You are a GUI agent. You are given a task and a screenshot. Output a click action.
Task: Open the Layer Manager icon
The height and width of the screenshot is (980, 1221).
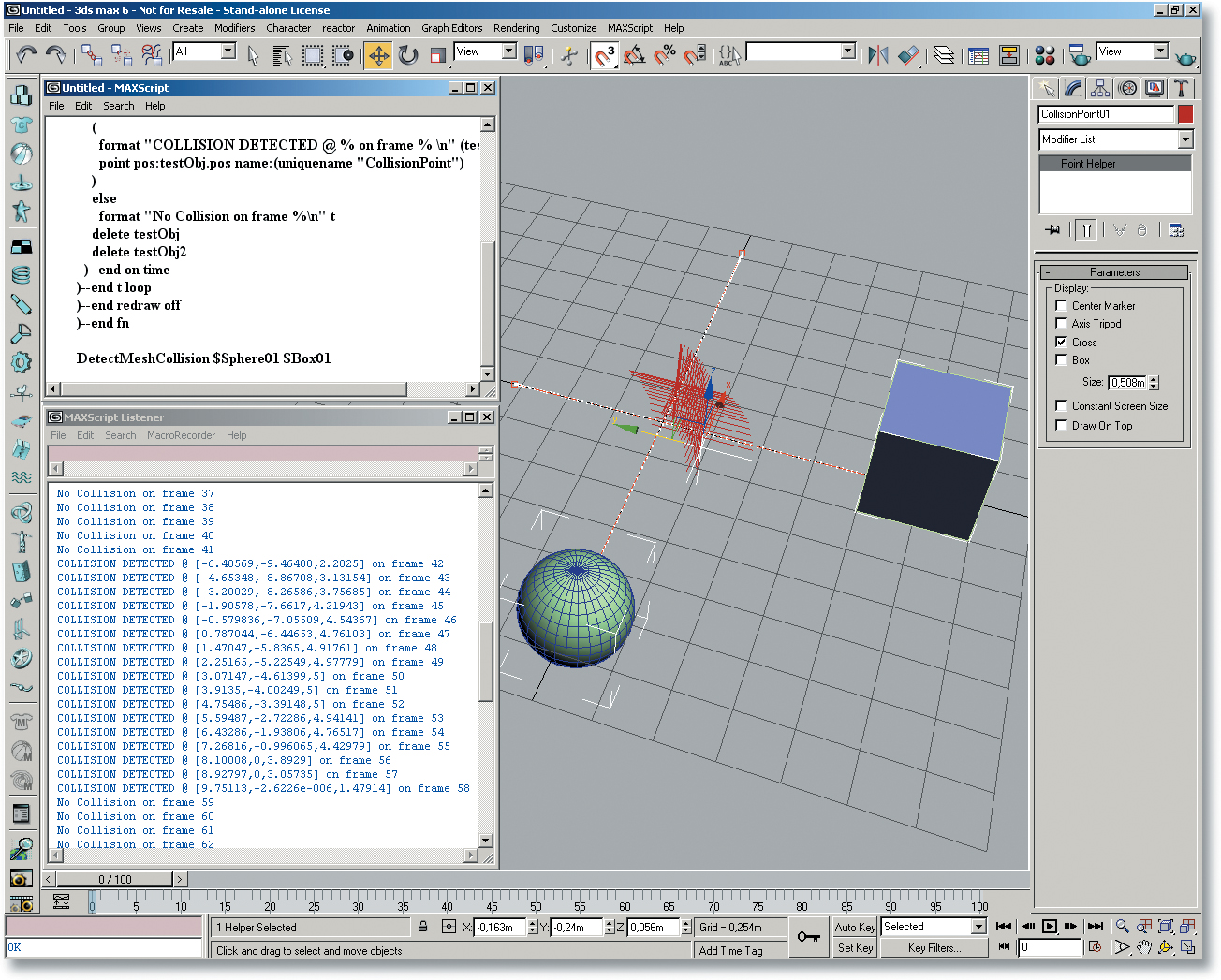pos(944,55)
